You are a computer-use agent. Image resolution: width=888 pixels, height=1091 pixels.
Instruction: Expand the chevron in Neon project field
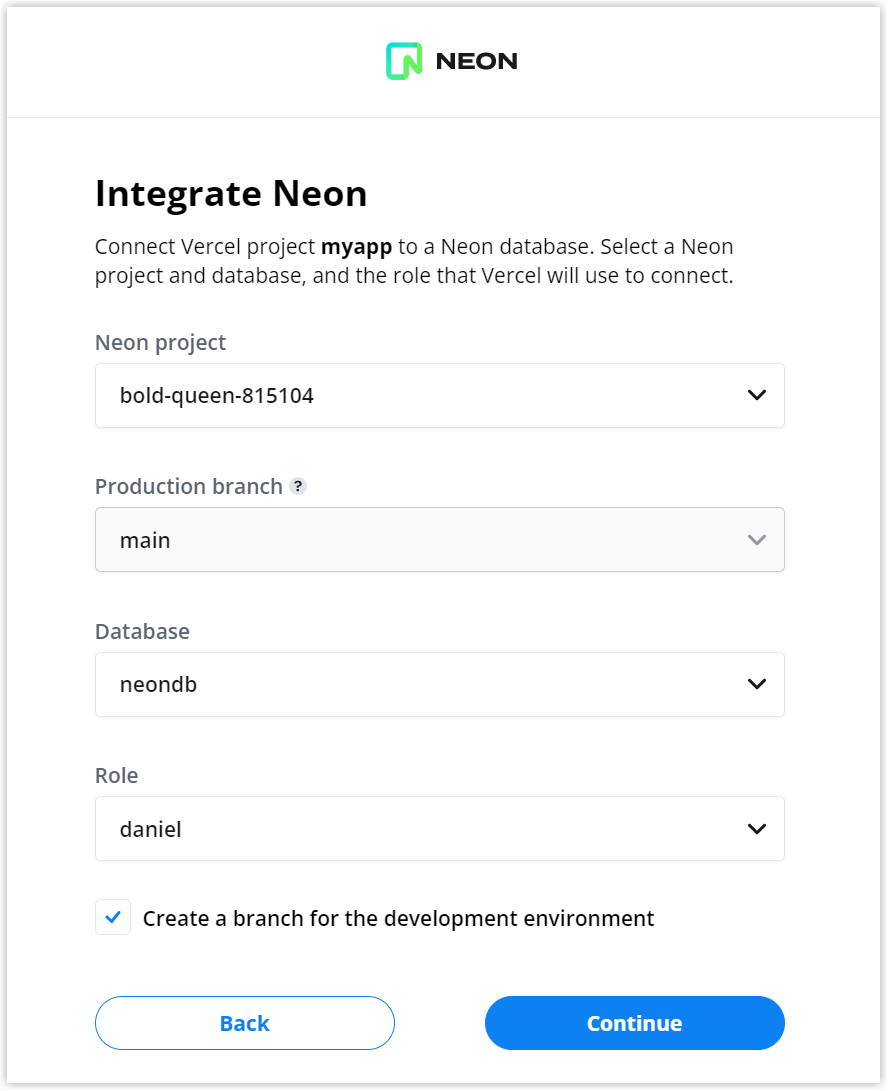coord(756,395)
